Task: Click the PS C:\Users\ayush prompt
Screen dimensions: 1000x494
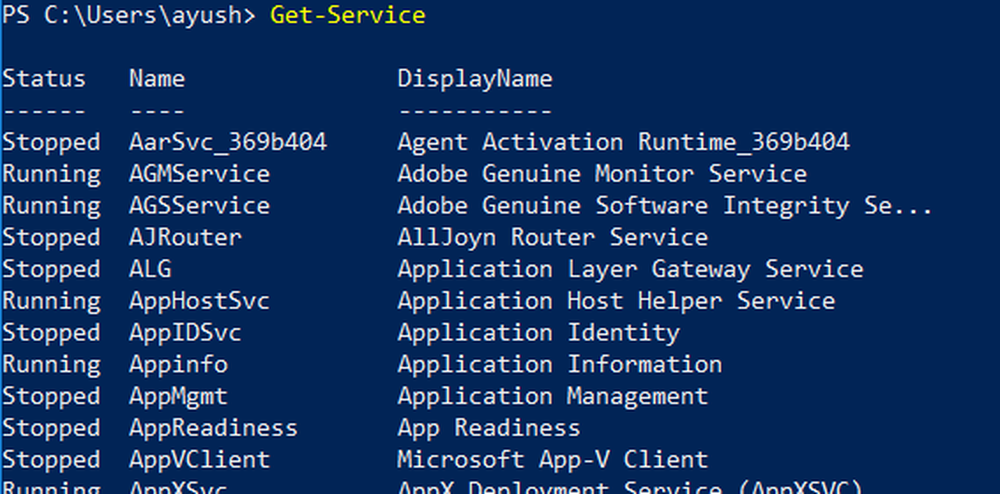Action: point(128,16)
